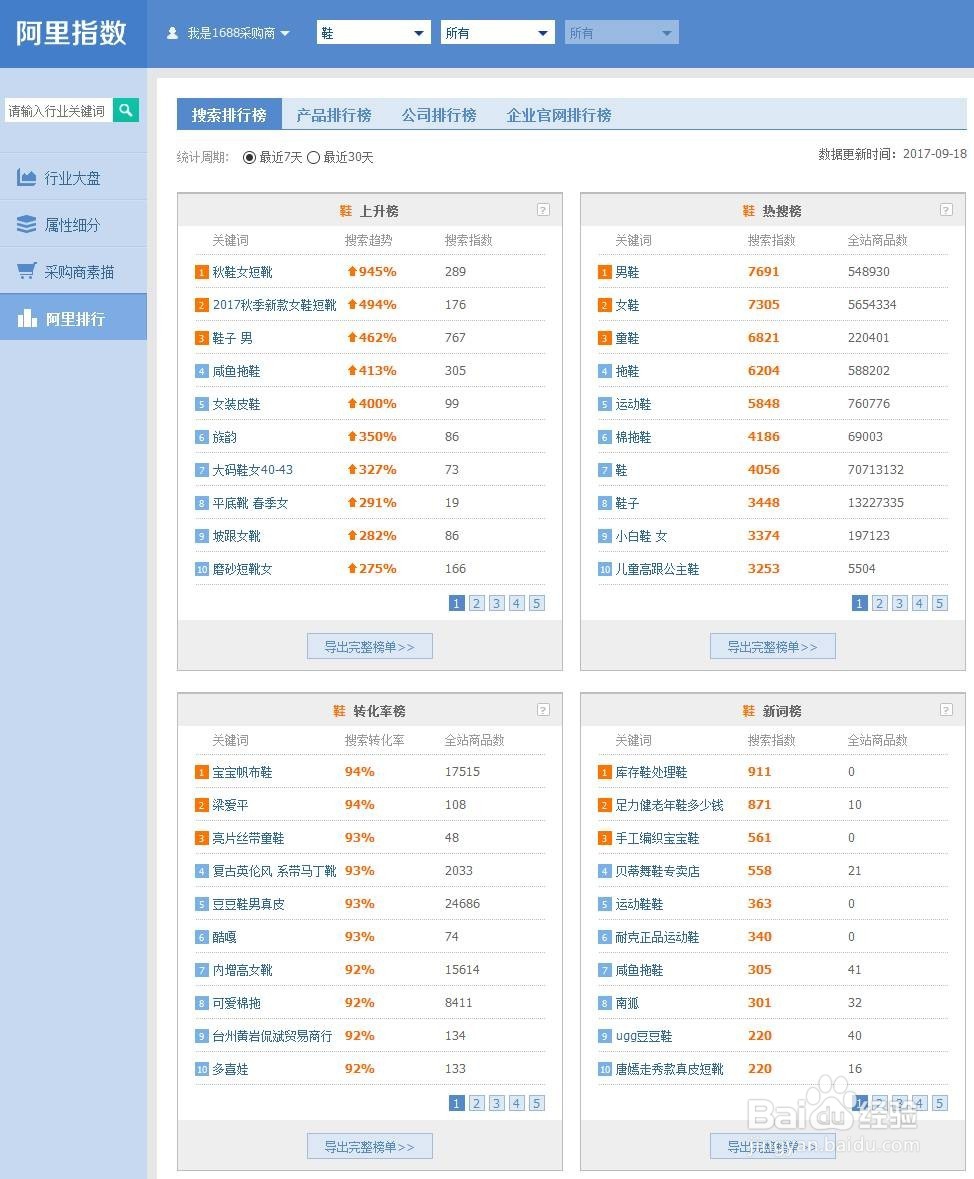Switch to the 产品排行榜 tab

(333, 115)
